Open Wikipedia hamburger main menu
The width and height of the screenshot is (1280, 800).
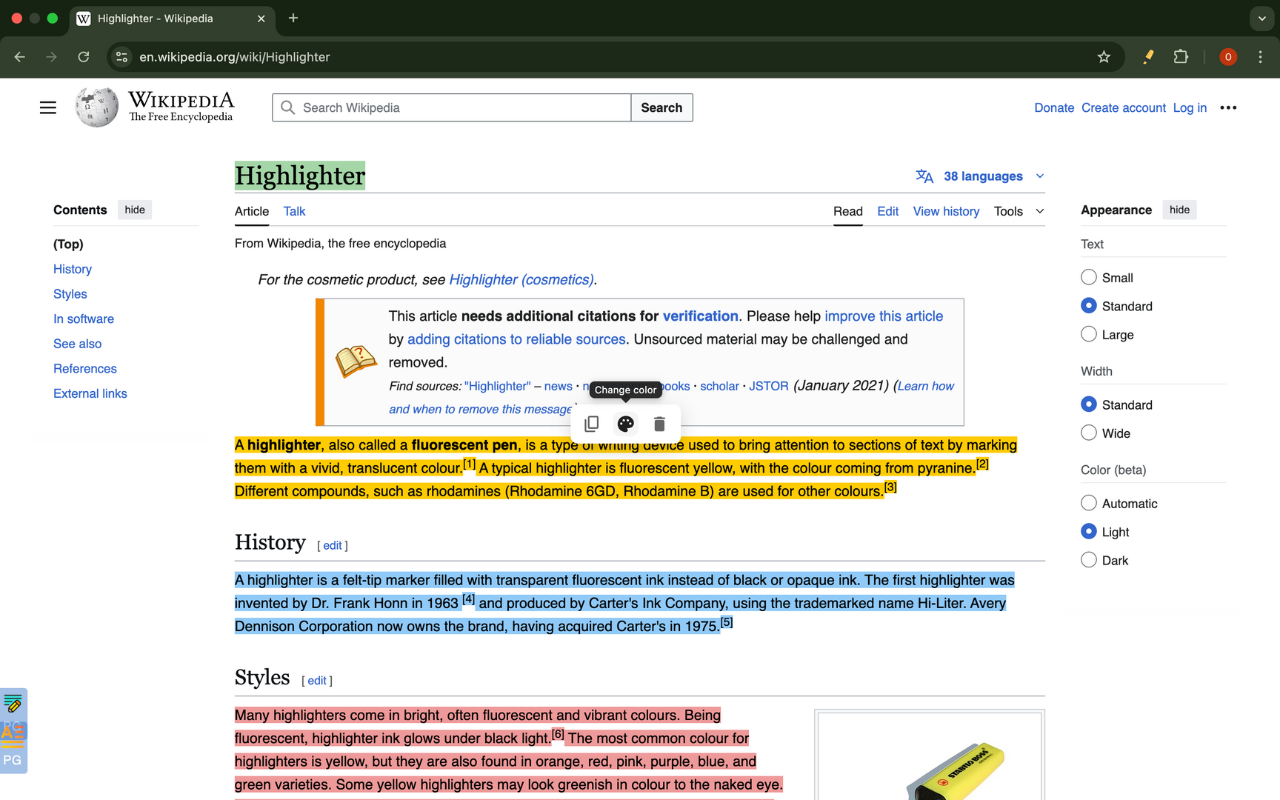[x=48, y=108]
